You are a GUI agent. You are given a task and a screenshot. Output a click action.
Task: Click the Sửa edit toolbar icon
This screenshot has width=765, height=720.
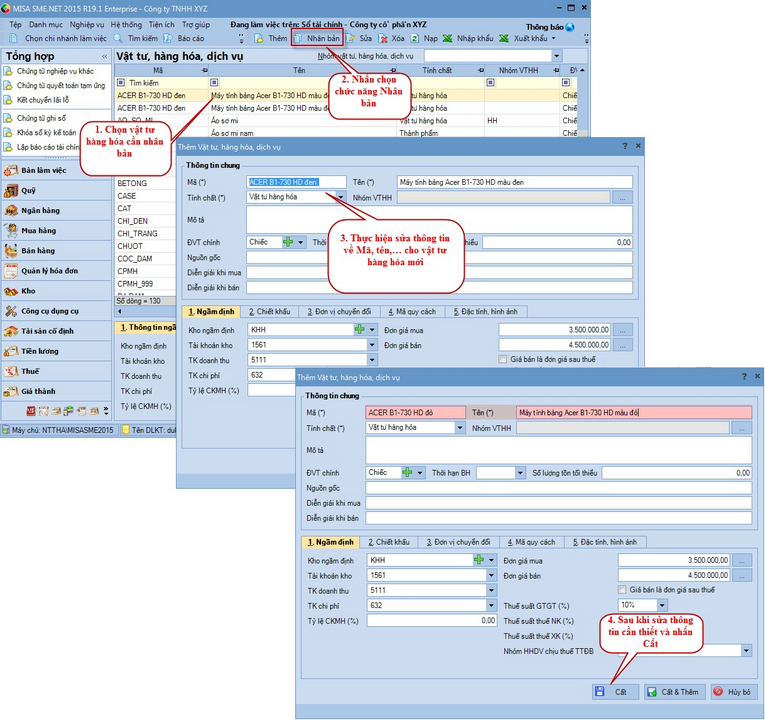pyautogui.click(x=350, y=38)
